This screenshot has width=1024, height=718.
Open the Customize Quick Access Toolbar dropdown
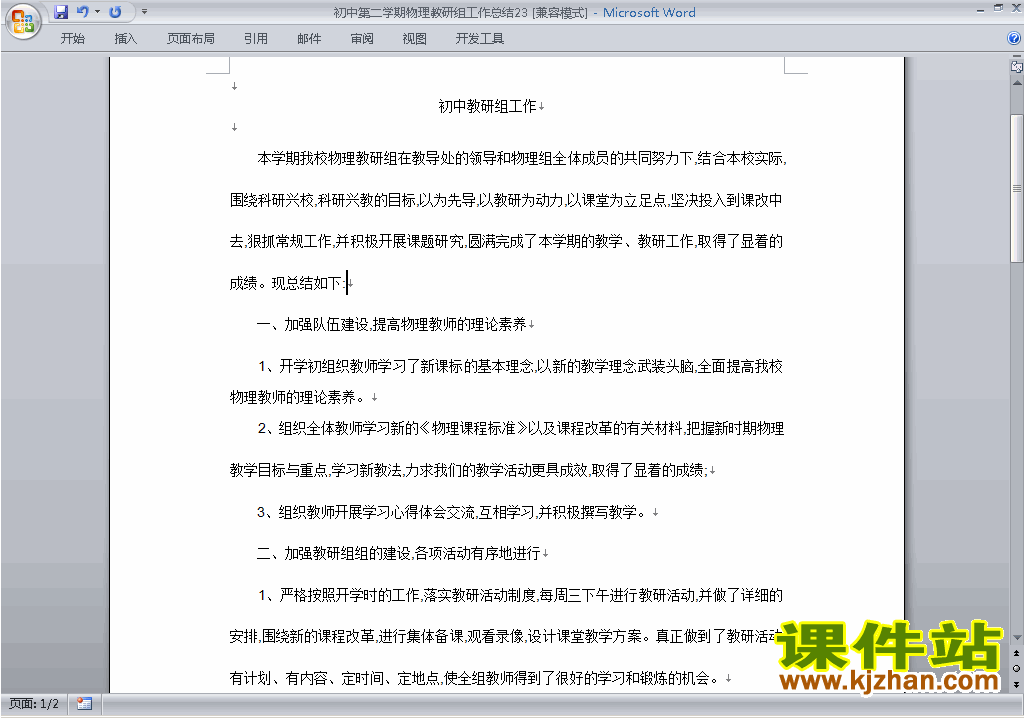tap(144, 12)
